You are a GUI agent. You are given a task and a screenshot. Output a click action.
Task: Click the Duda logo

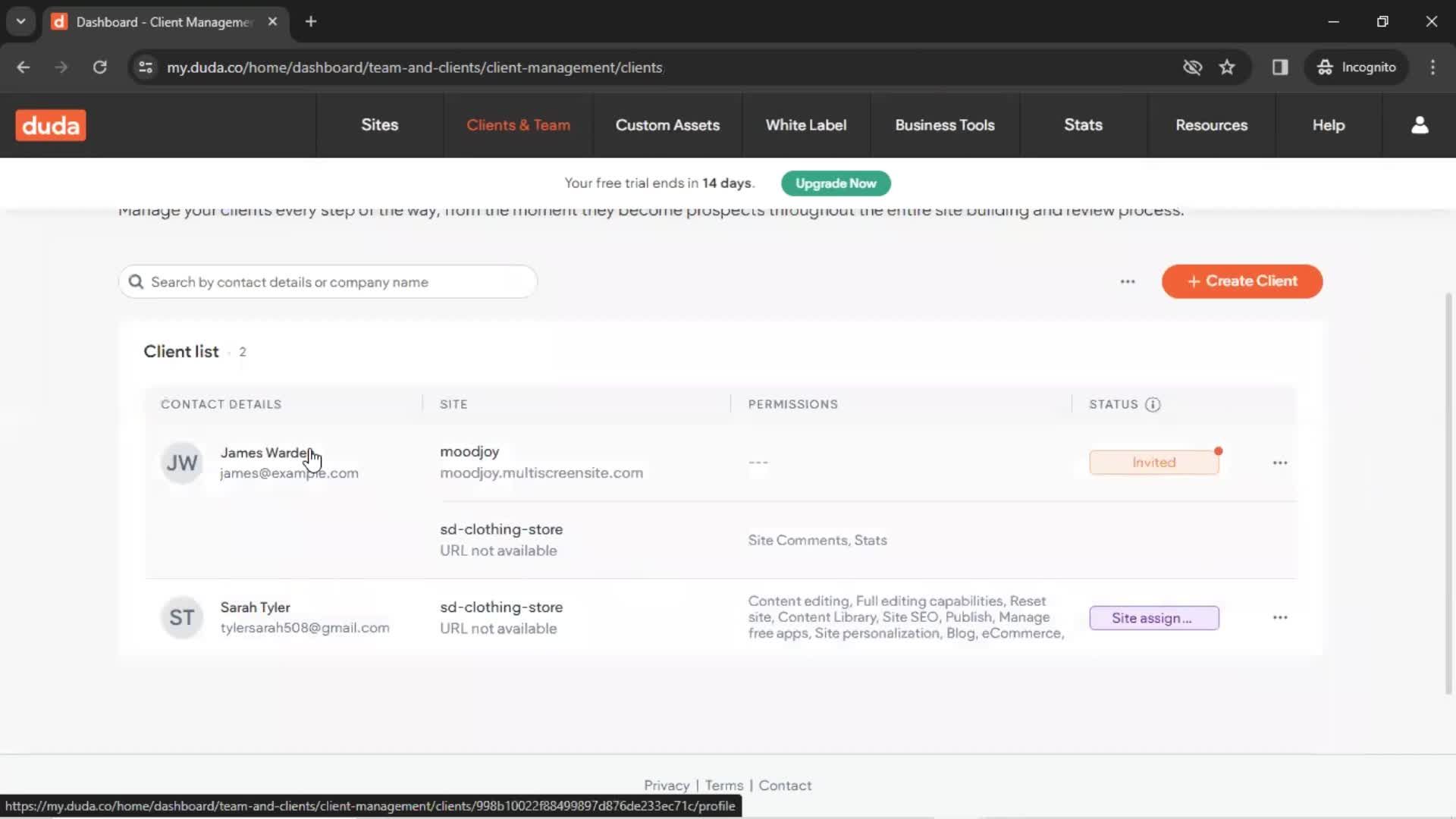[x=51, y=125]
